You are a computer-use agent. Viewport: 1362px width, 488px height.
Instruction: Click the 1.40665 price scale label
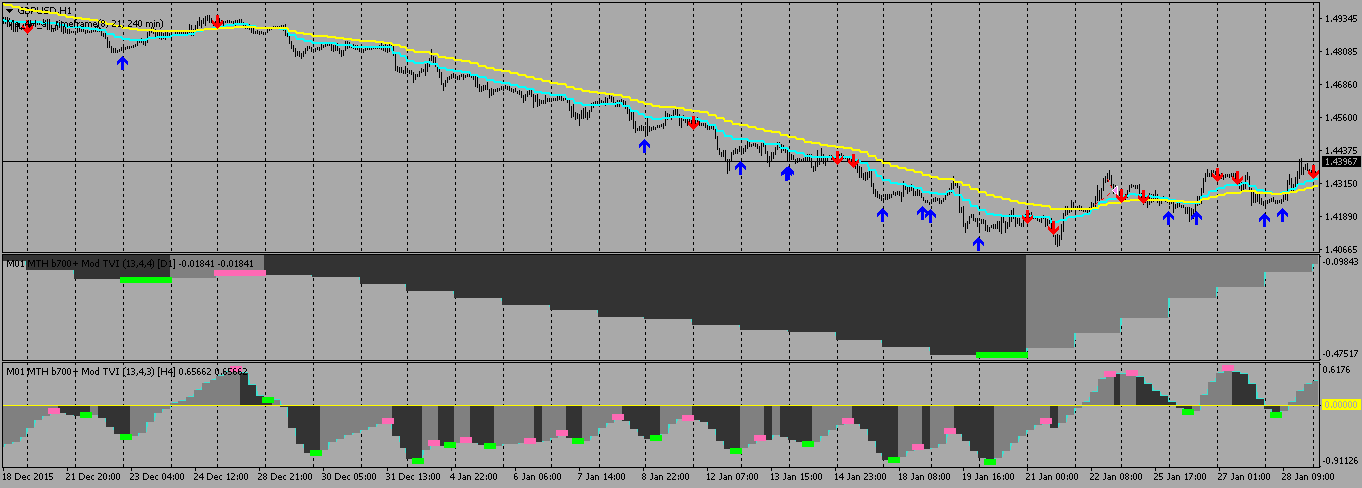(1340, 250)
